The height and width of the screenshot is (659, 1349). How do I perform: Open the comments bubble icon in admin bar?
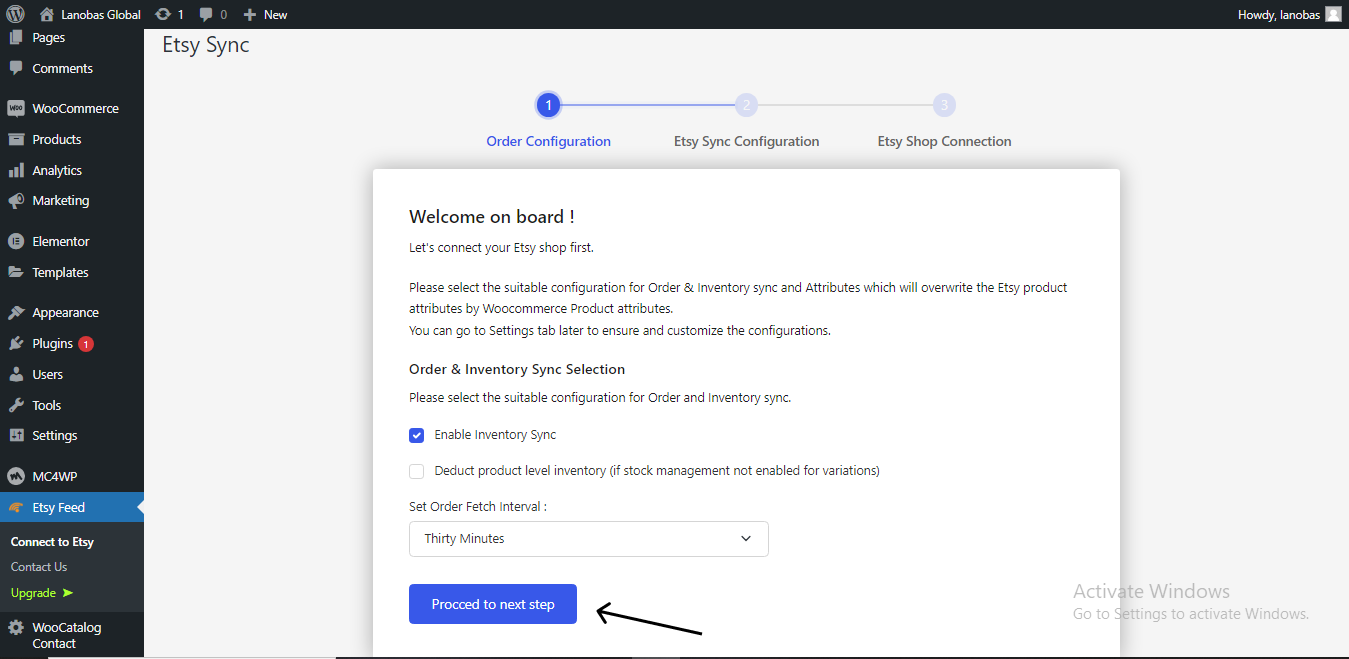tap(206, 14)
